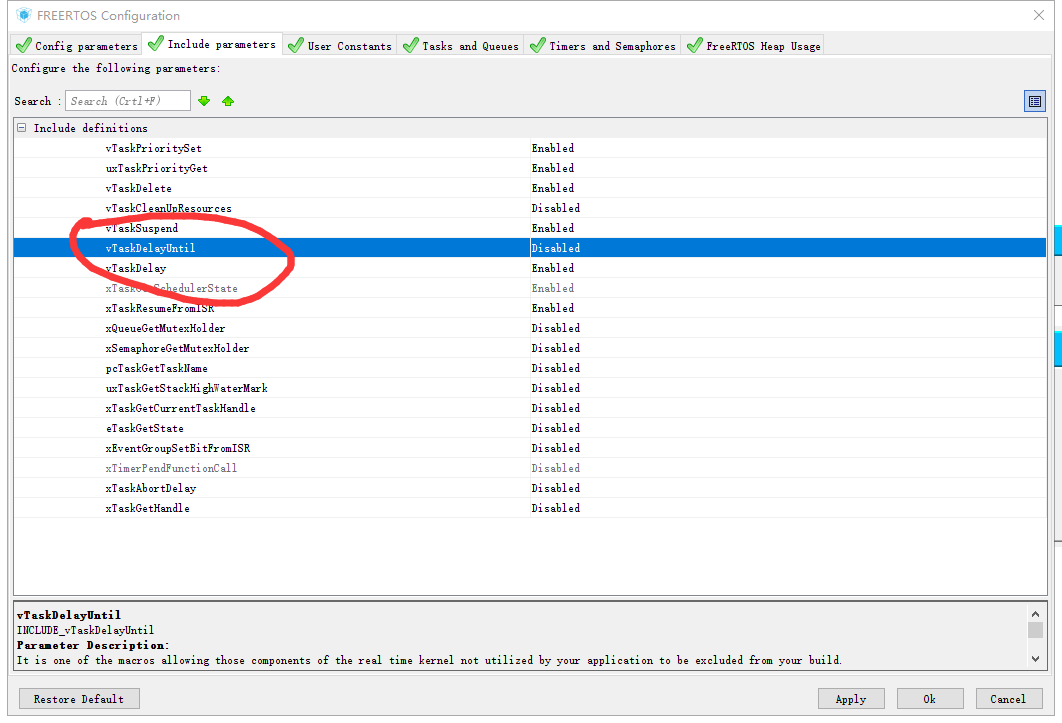Click the xTaskGetCurrentTaskHandle Disabled value
1062x723 pixels.
555,408
